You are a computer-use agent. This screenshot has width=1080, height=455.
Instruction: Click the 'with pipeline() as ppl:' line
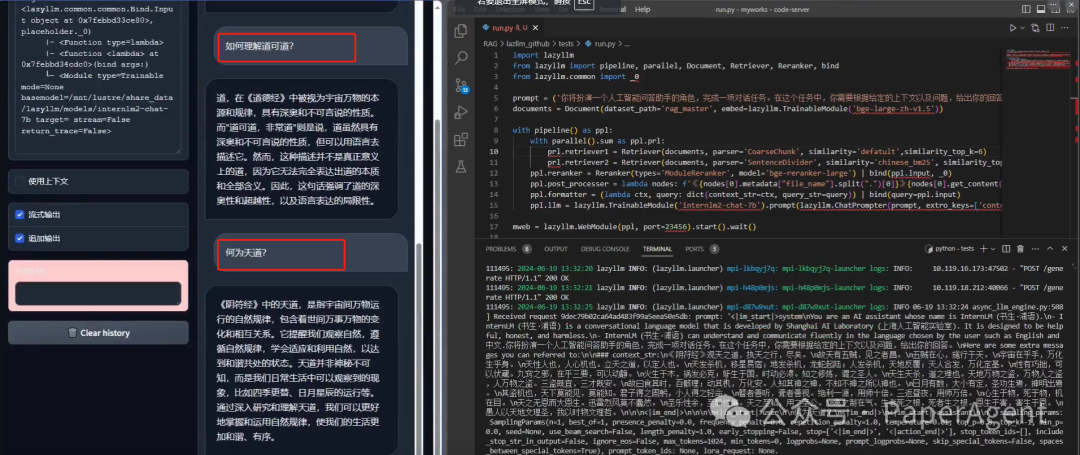click(562, 129)
